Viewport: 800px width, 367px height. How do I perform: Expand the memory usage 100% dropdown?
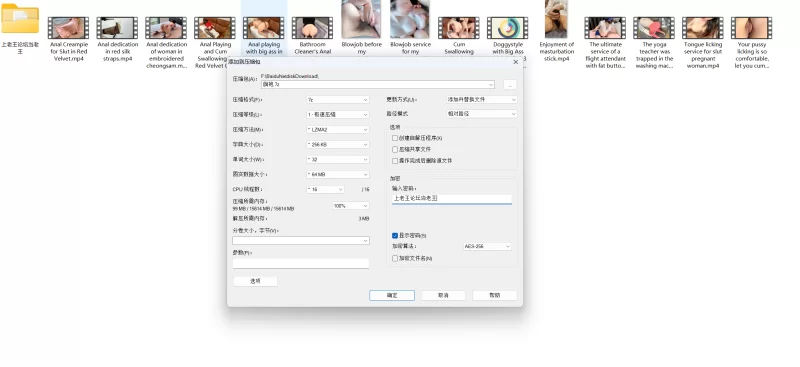coord(351,206)
